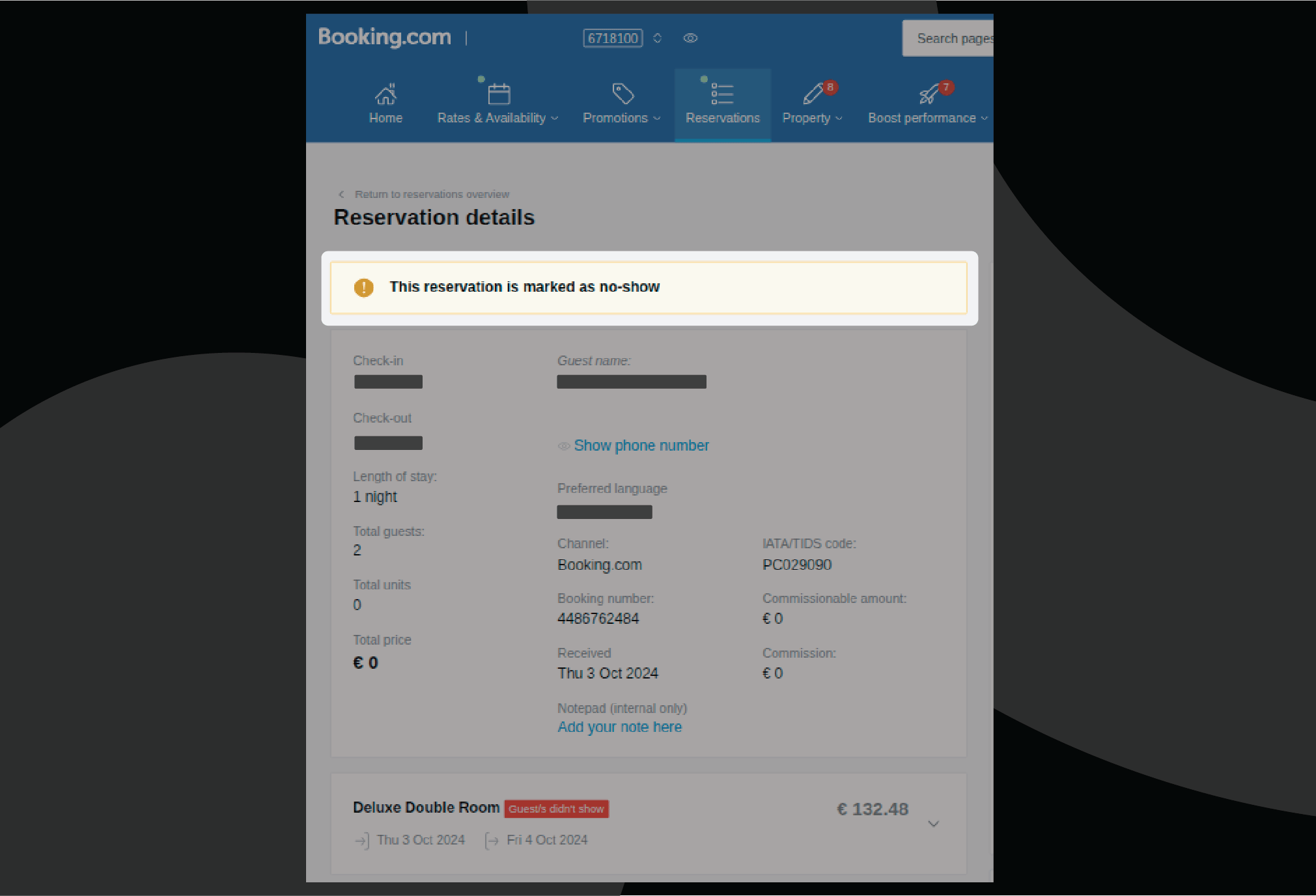Click the red notification badge on Property
The image size is (1316, 896).
(830, 87)
